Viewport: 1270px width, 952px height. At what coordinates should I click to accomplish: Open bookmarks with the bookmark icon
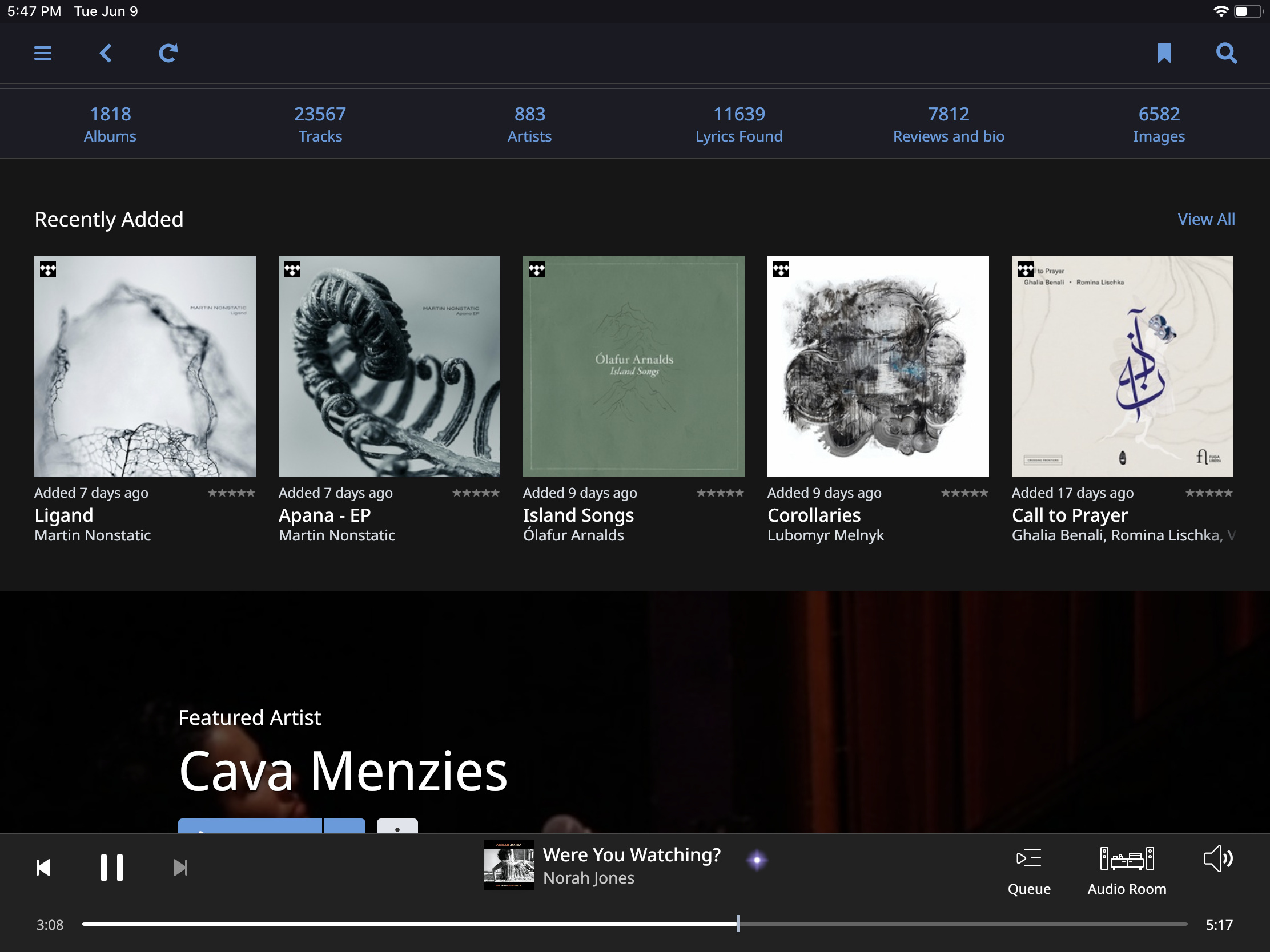(1164, 53)
